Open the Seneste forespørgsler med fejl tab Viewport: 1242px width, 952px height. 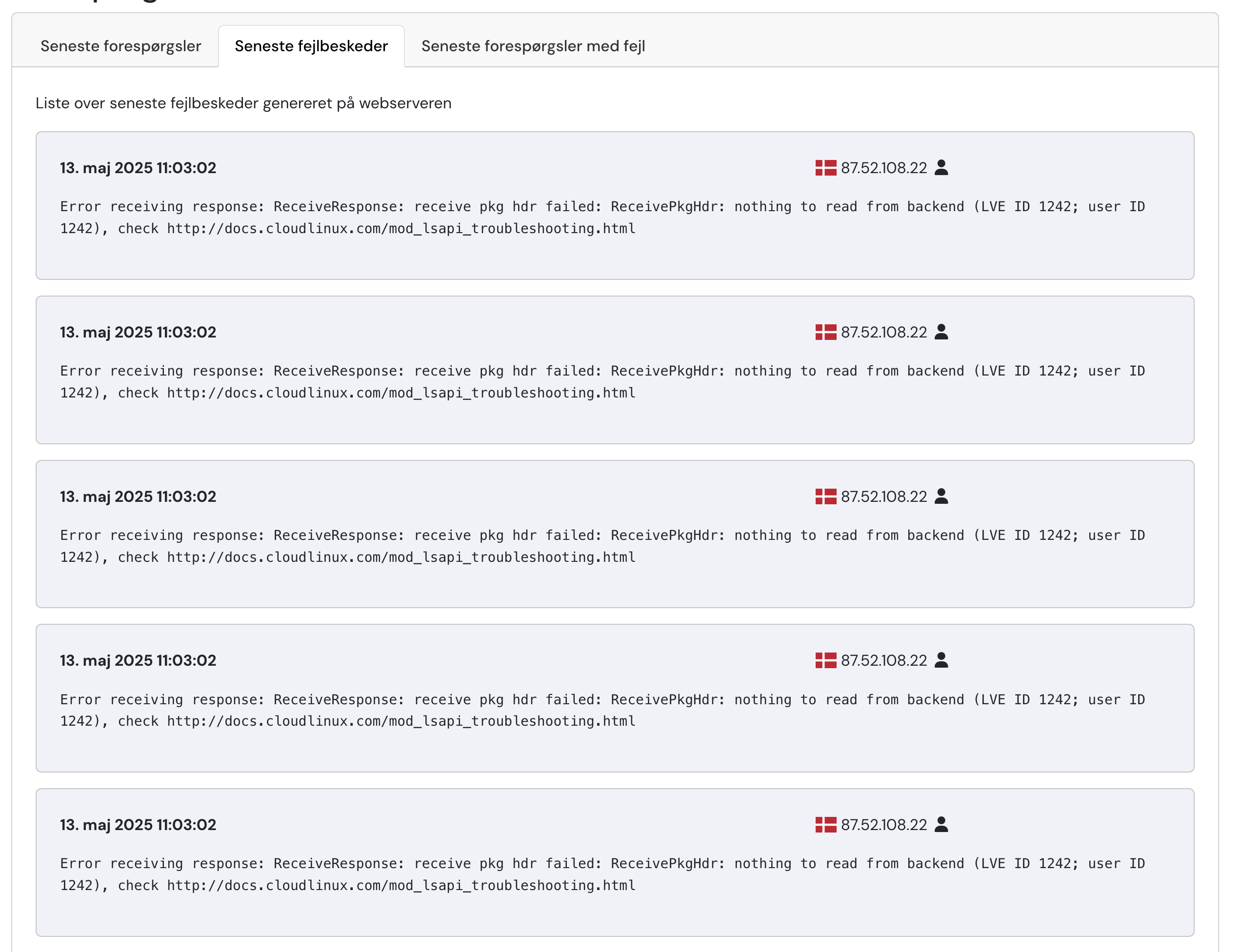point(533,46)
